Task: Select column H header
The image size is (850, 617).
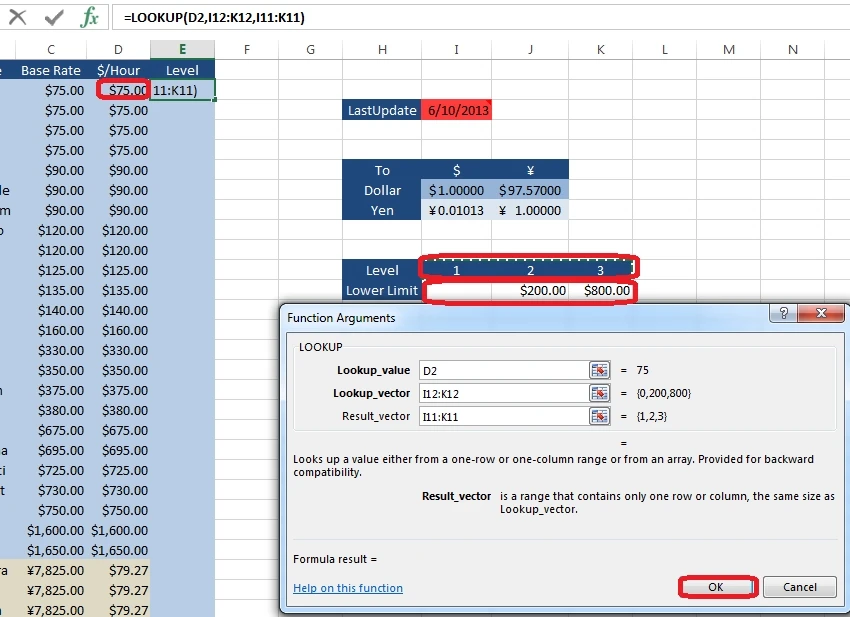Action: point(382,50)
